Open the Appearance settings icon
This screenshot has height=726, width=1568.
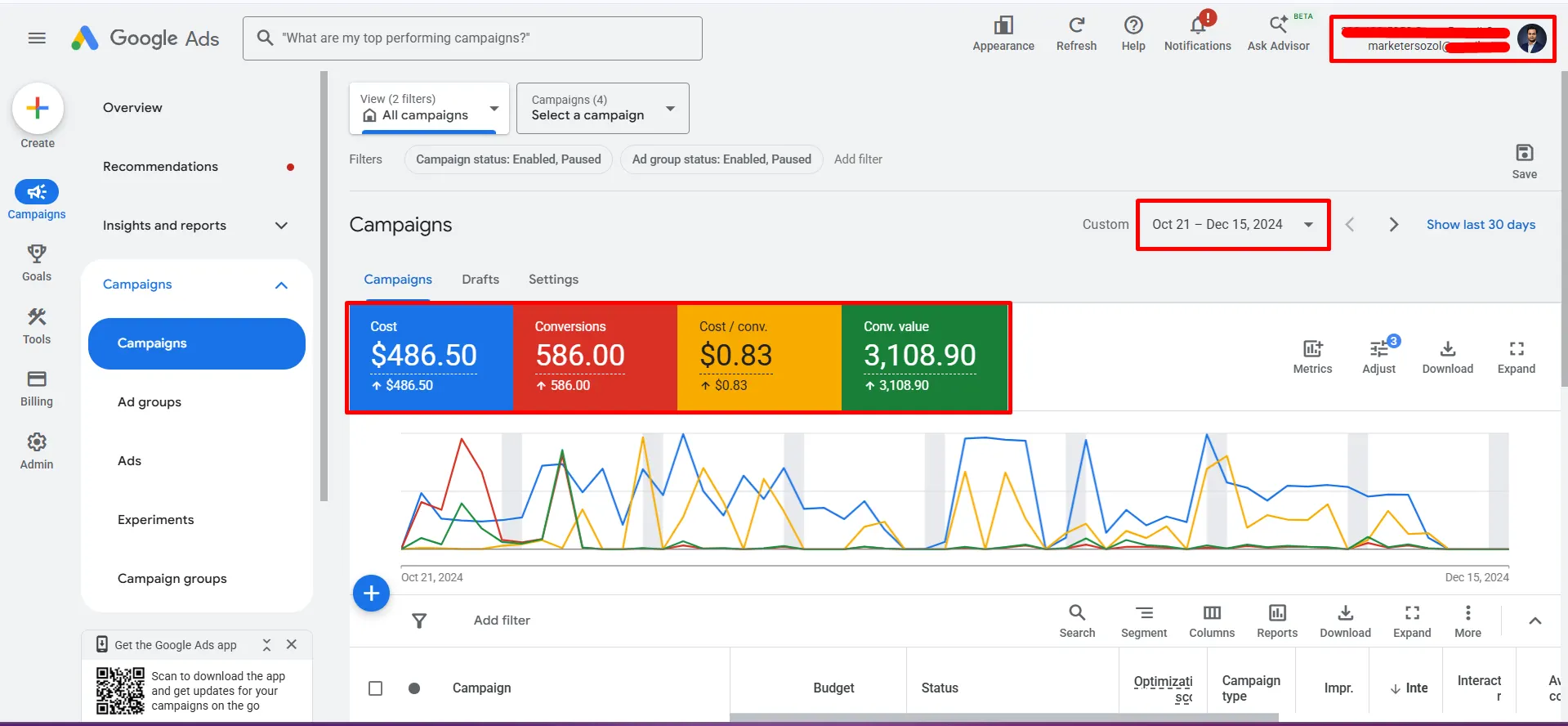[1003, 26]
